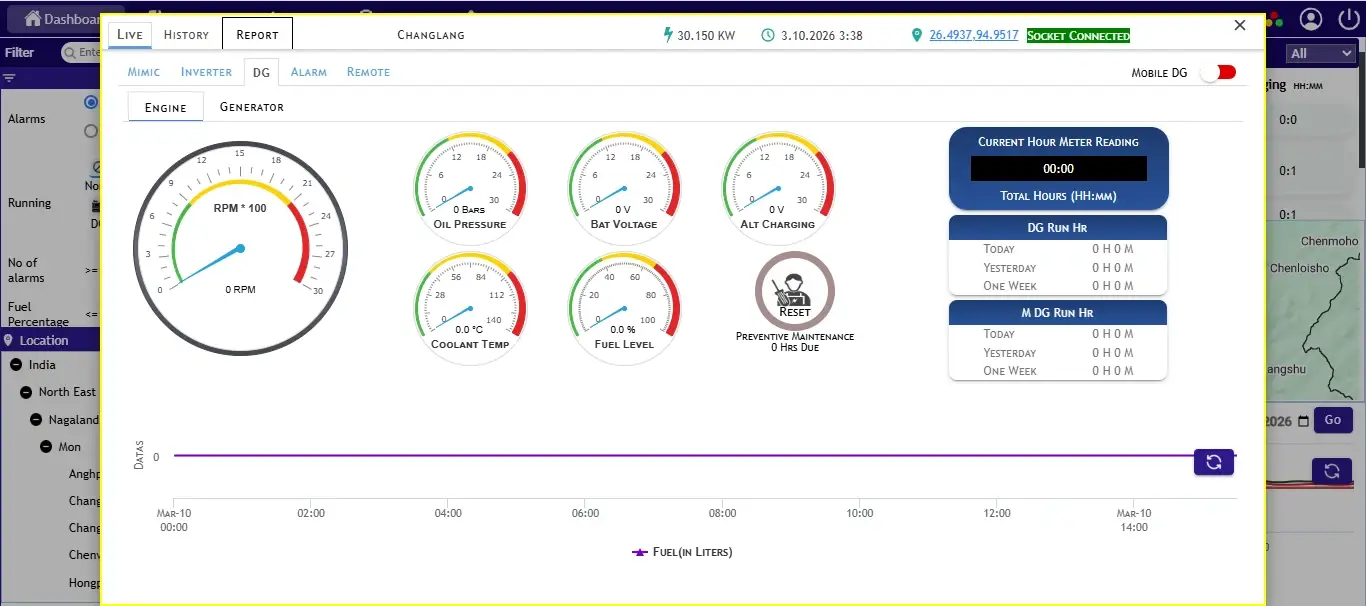Viewport: 1366px width, 606px height.
Task: Open the All dropdown on the right
Action: click(1319, 52)
